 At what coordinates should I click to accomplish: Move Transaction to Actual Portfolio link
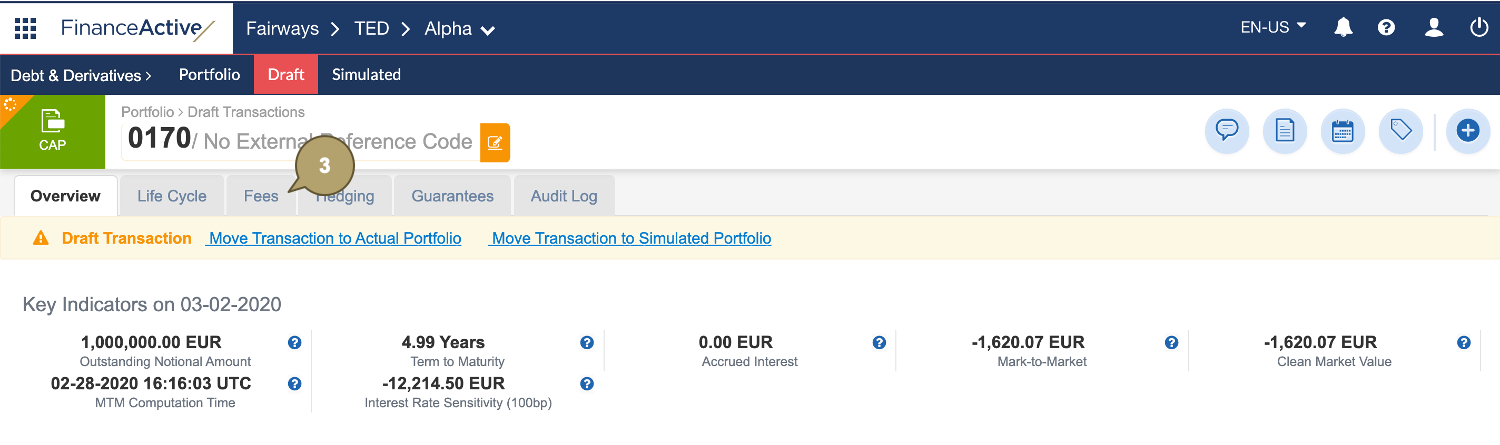pyautogui.click(x=335, y=238)
